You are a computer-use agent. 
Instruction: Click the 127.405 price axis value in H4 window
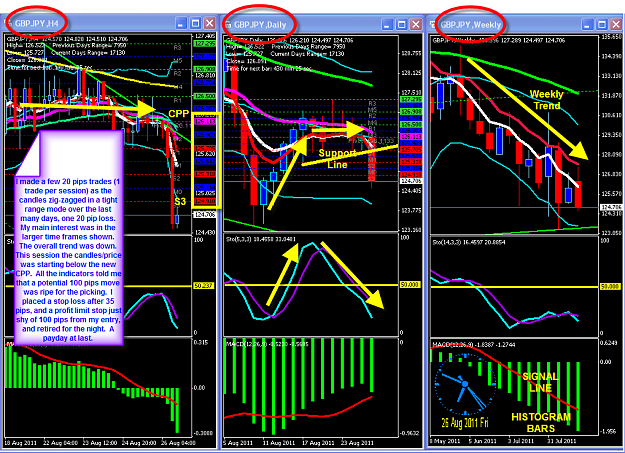pos(204,36)
